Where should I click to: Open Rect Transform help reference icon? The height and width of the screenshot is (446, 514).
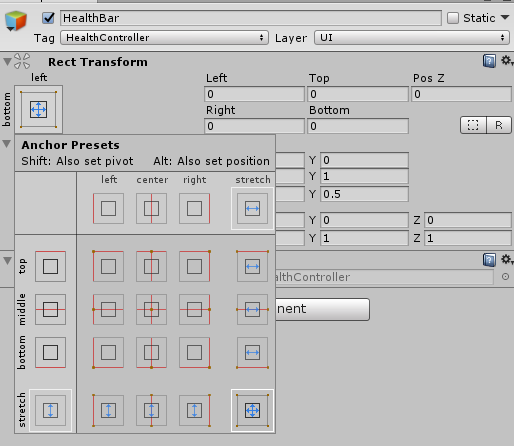[489, 61]
